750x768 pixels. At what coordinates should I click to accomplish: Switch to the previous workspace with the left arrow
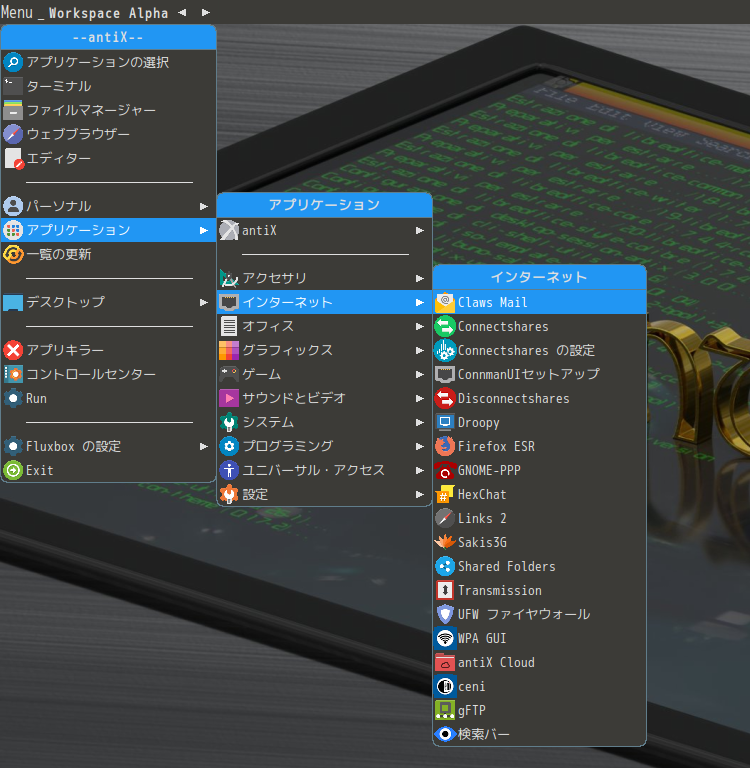[182, 12]
